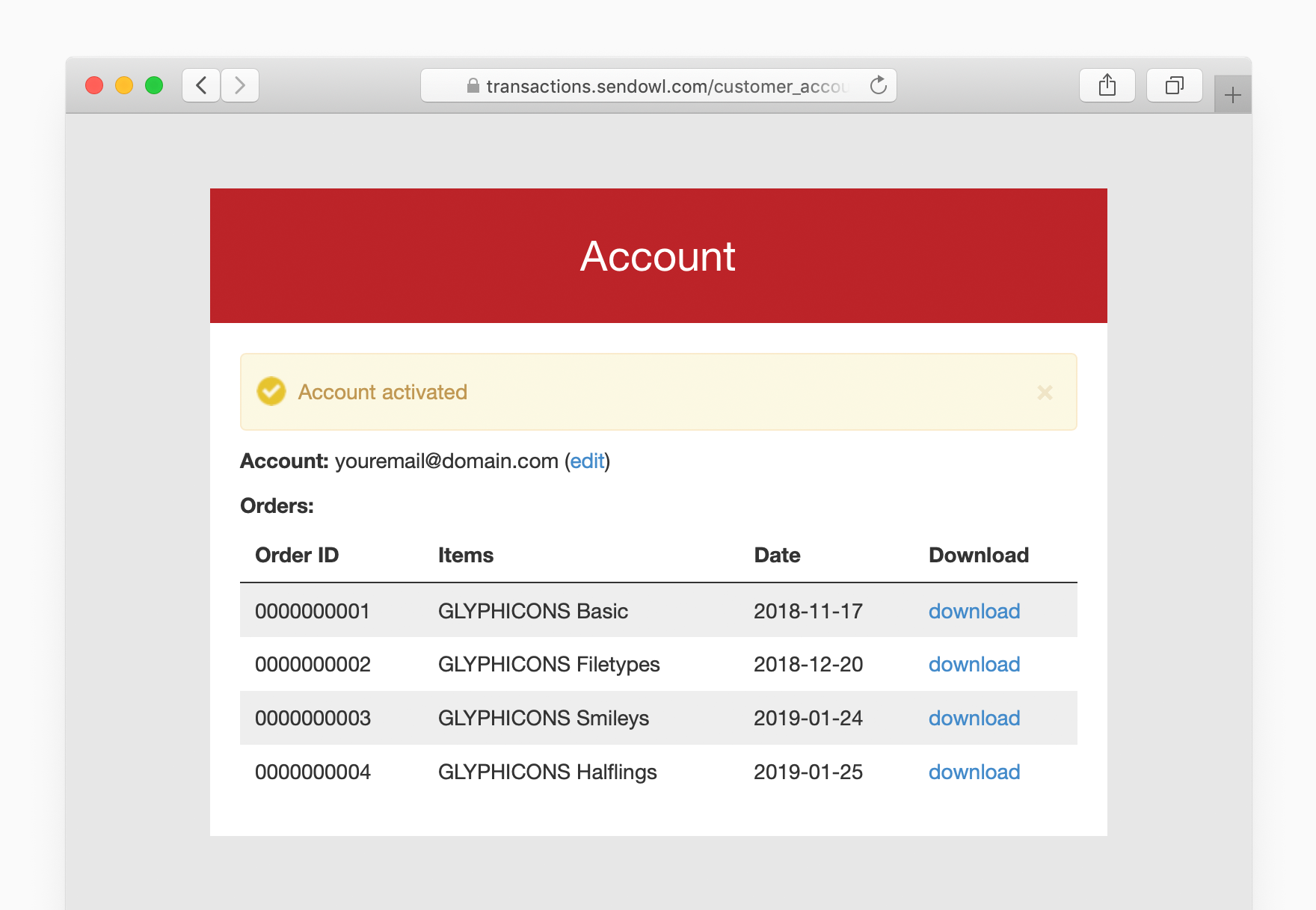
Task: Dismiss the Account activated notification
Action: pos(1045,393)
